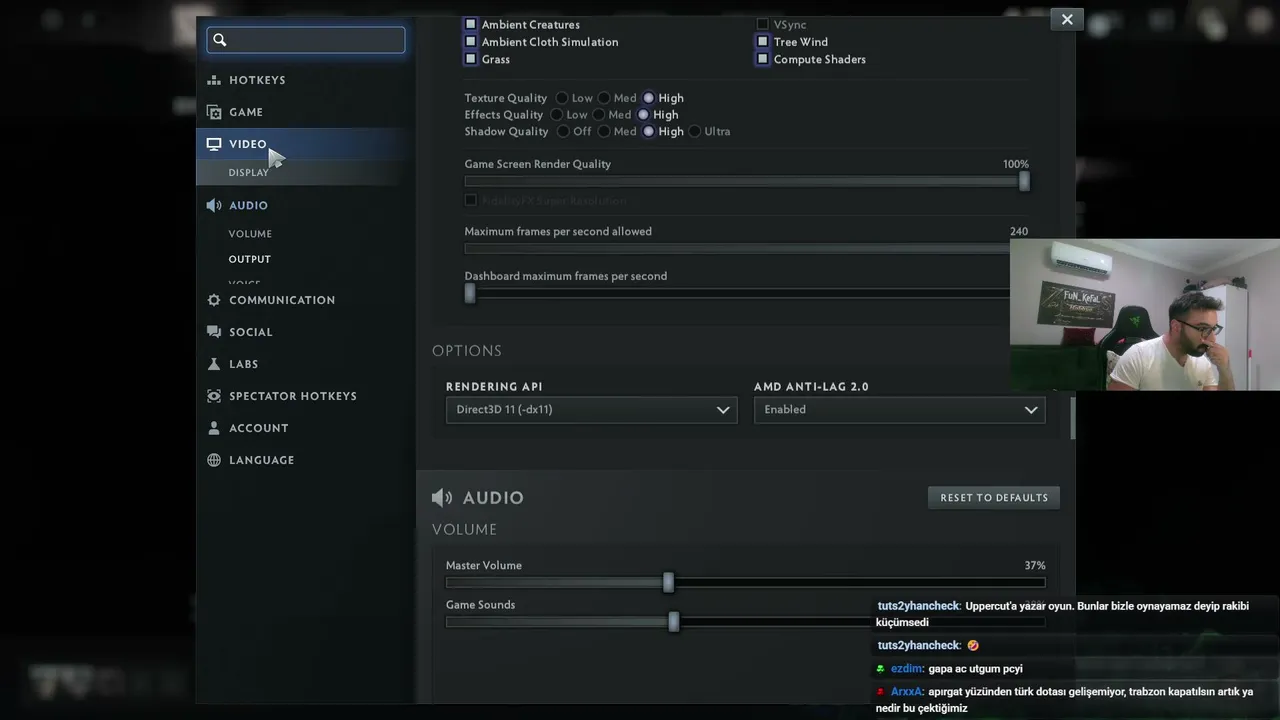Click the Video monitor icon
1280x720 pixels.
(214, 144)
